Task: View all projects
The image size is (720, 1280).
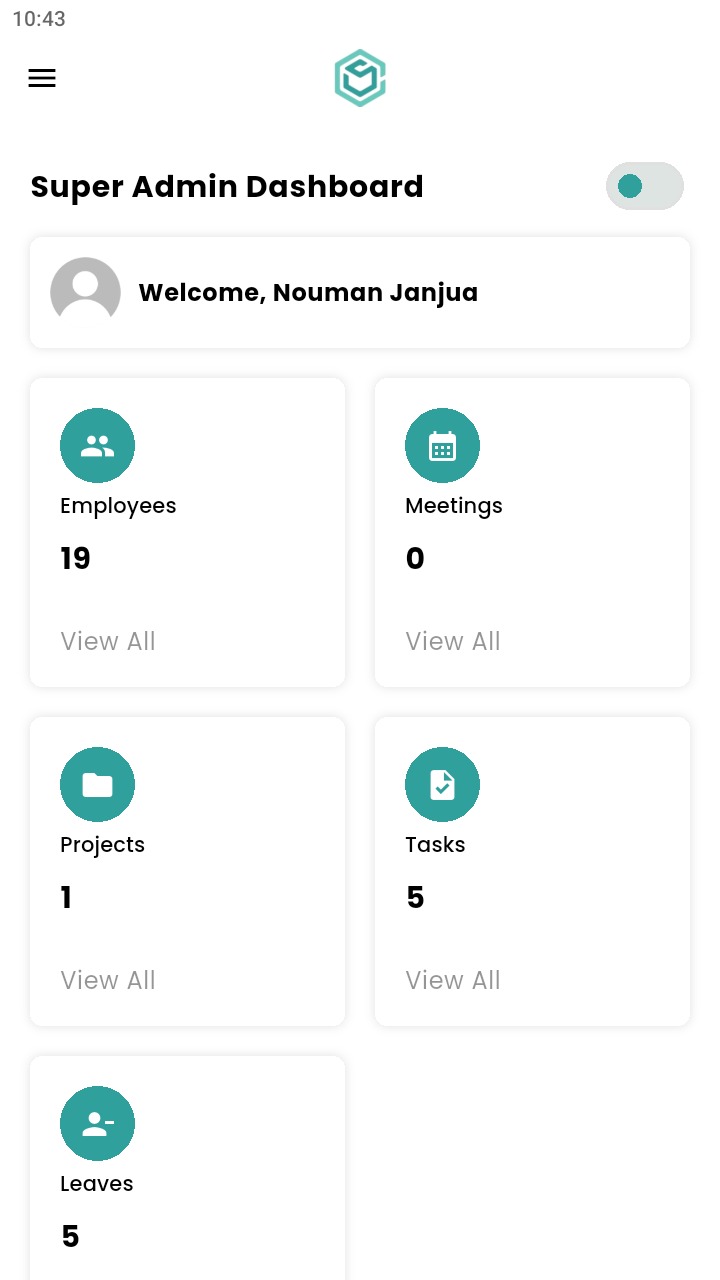Action: pyautogui.click(x=108, y=980)
